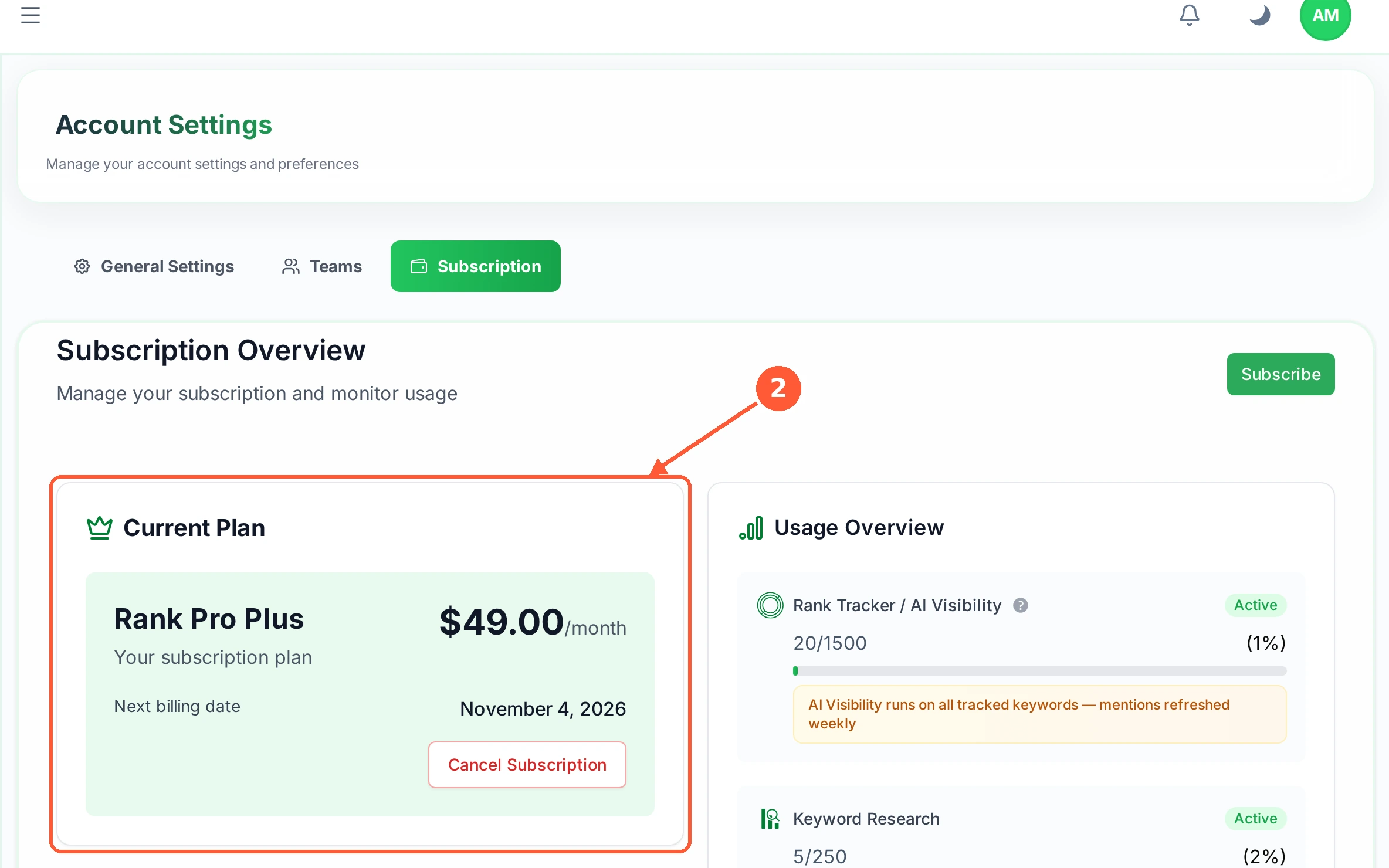Click the 'Keyword Research' label
This screenshot has width=1389, height=868.
(866, 819)
